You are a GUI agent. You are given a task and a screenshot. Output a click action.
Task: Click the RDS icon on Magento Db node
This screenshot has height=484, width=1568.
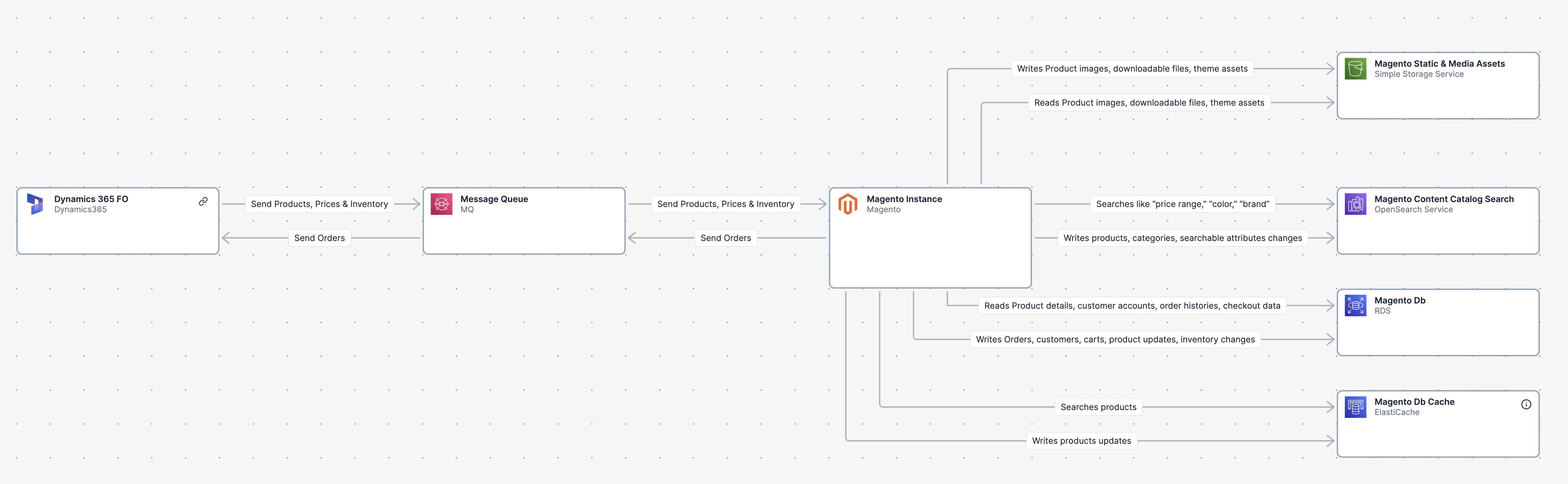point(1356,305)
